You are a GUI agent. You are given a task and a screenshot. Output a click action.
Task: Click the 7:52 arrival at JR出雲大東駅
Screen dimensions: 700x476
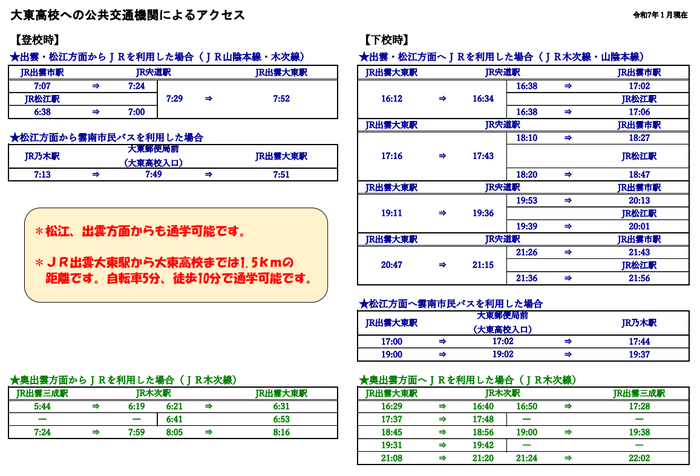point(281,99)
